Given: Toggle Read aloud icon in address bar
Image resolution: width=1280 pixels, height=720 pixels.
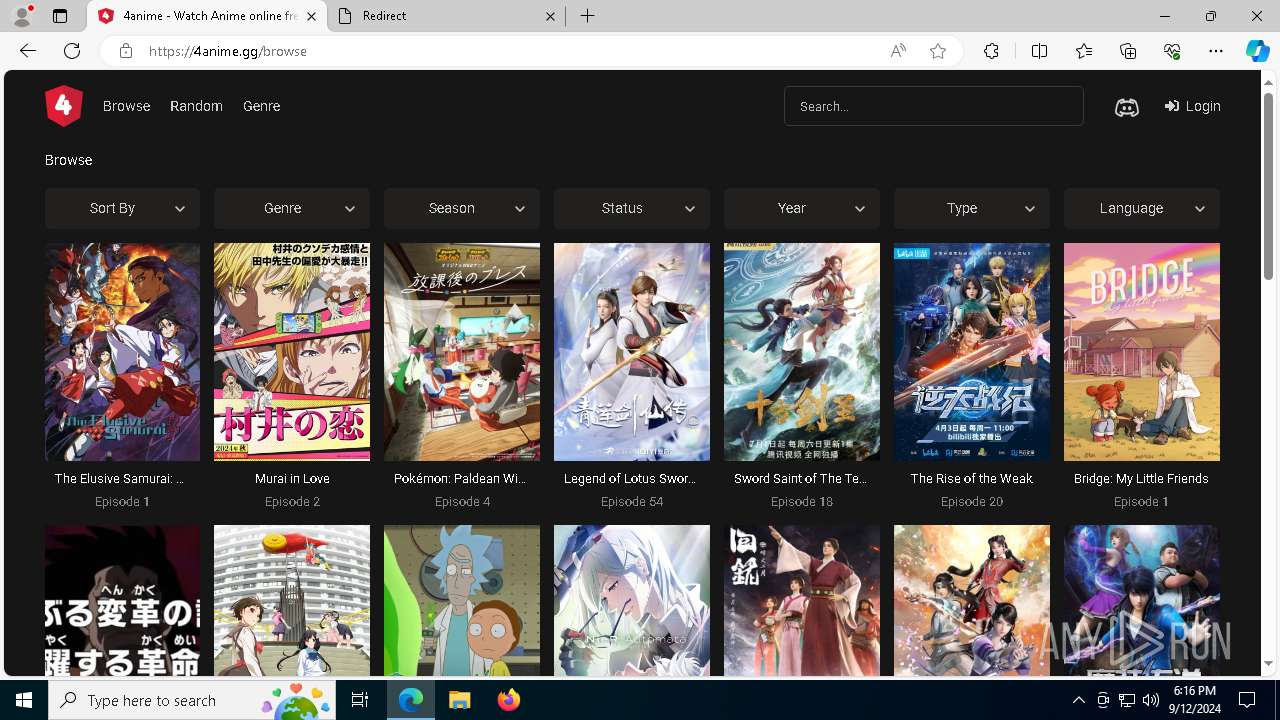Looking at the screenshot, I should [898, 51].
